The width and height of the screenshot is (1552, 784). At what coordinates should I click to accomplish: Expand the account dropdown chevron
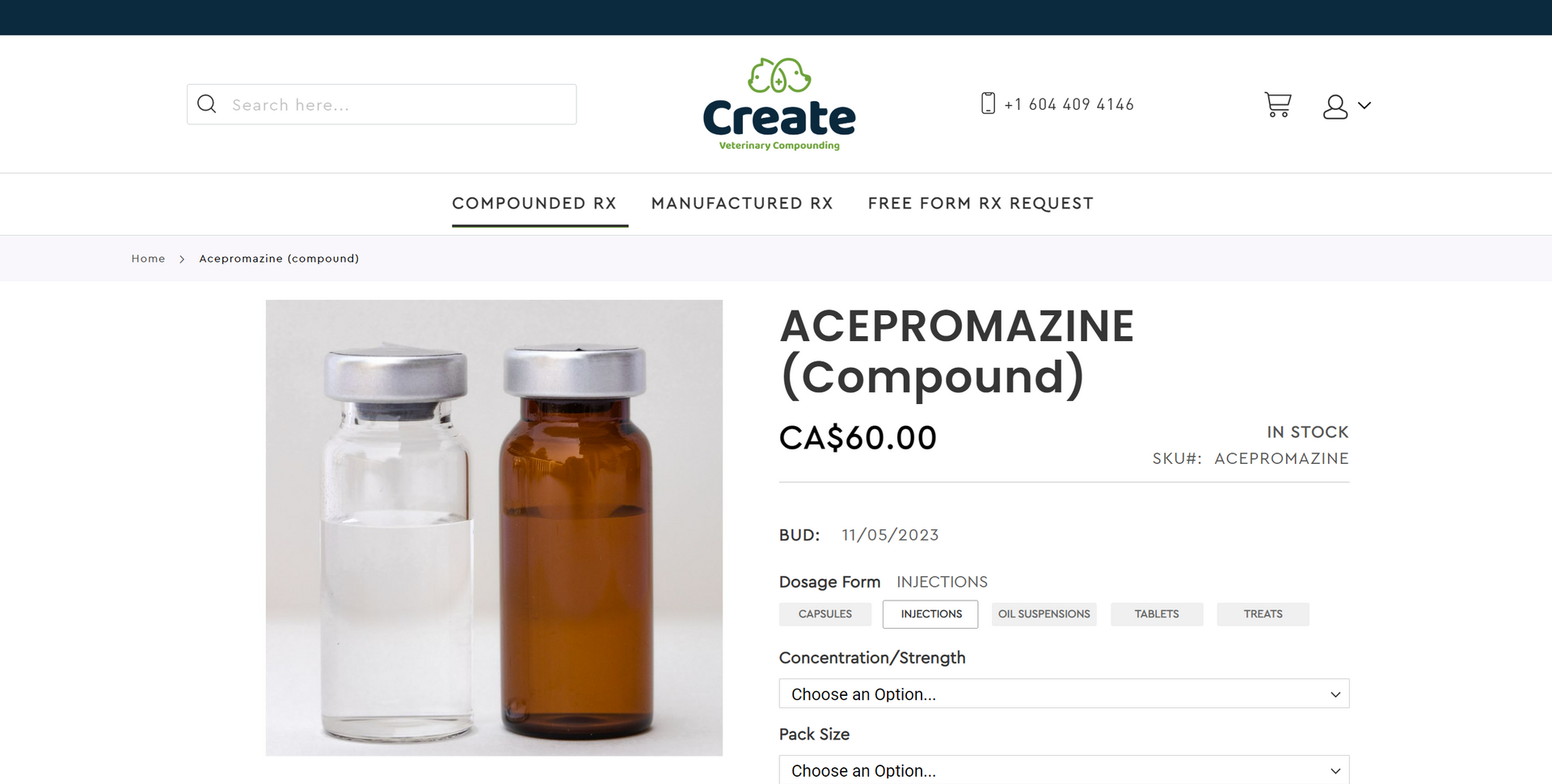[1364, 105]
